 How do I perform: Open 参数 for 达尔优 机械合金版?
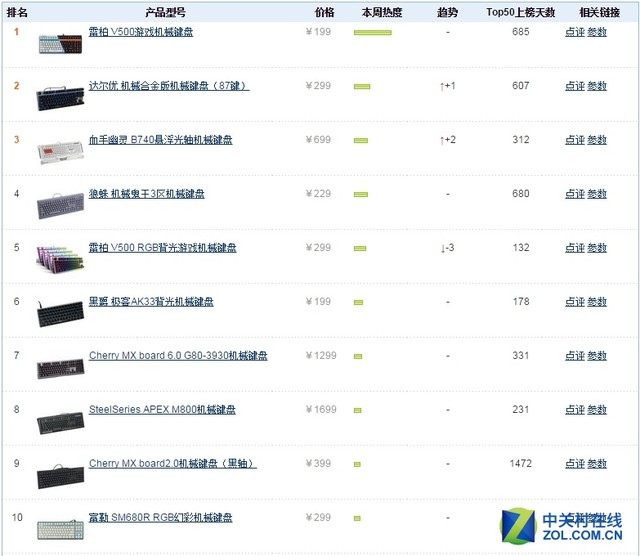coord(597,86)
